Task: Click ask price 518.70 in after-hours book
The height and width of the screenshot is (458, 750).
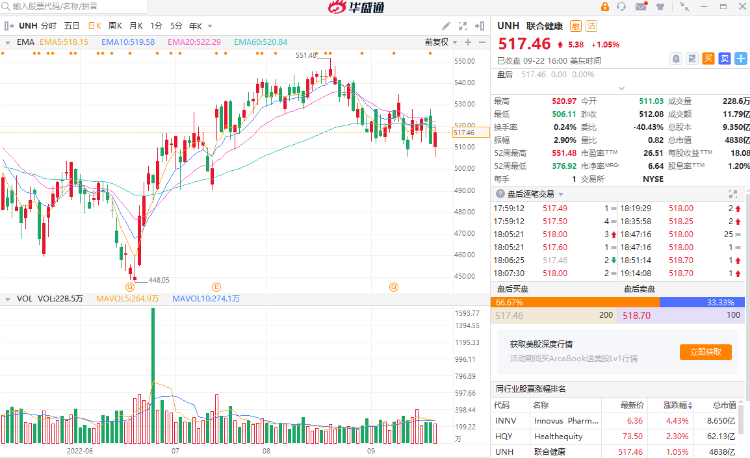Action: click(x=636, y=316)
